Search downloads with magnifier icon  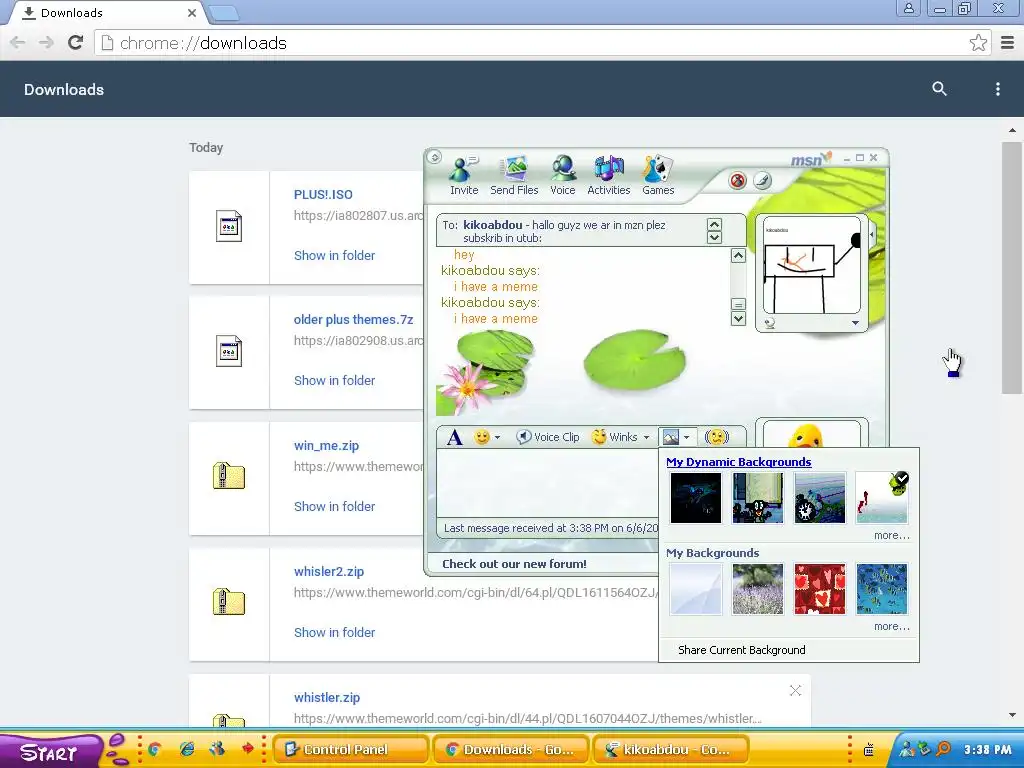click(939, 89)
